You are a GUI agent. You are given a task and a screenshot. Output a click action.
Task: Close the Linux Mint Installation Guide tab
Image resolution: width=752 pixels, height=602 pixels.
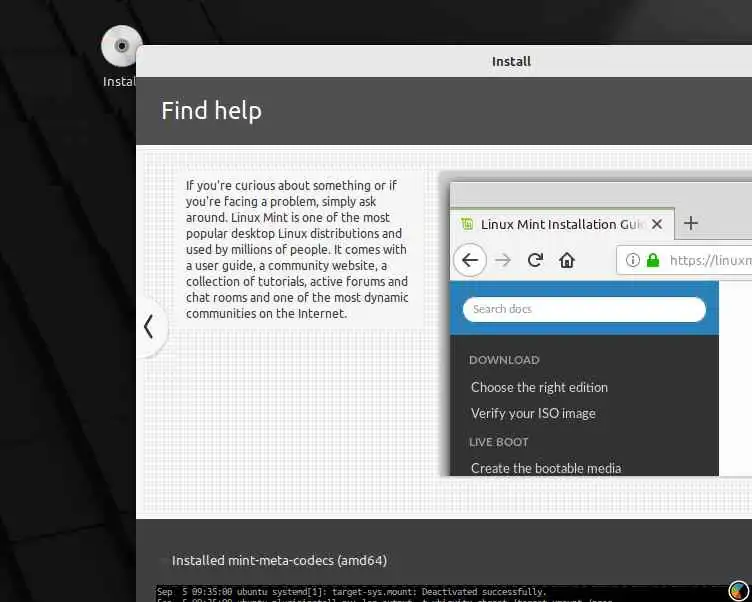tap(657, 224)
